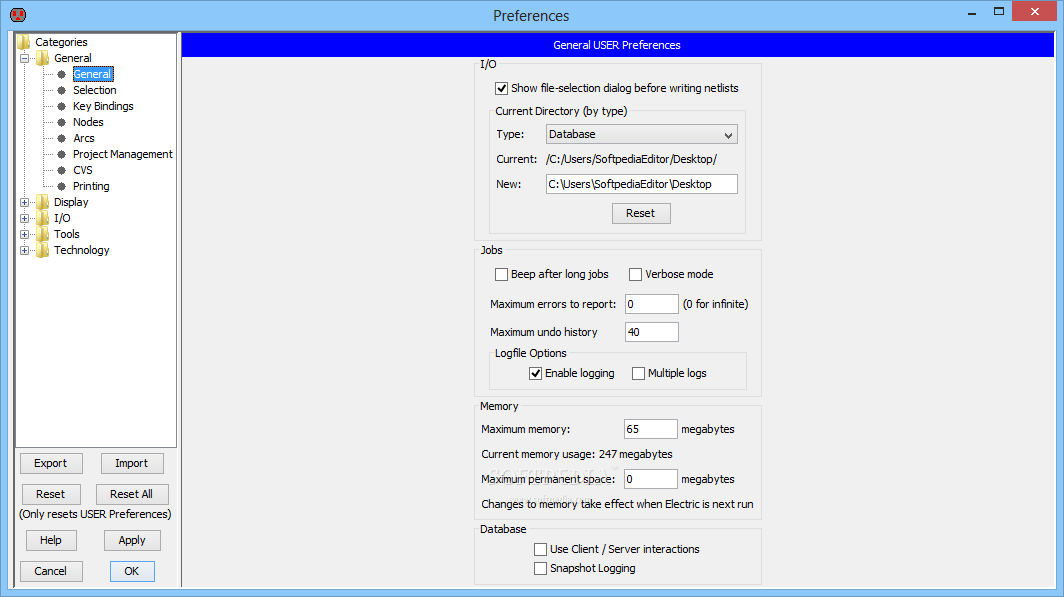Disable the Enable logging checkbox
Viewport: 1064px width, 597px height.
(x=535, y=373)
